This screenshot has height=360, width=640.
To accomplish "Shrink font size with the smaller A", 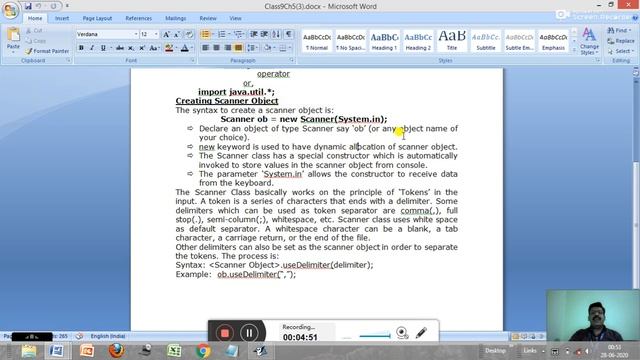I will point(177,35).
